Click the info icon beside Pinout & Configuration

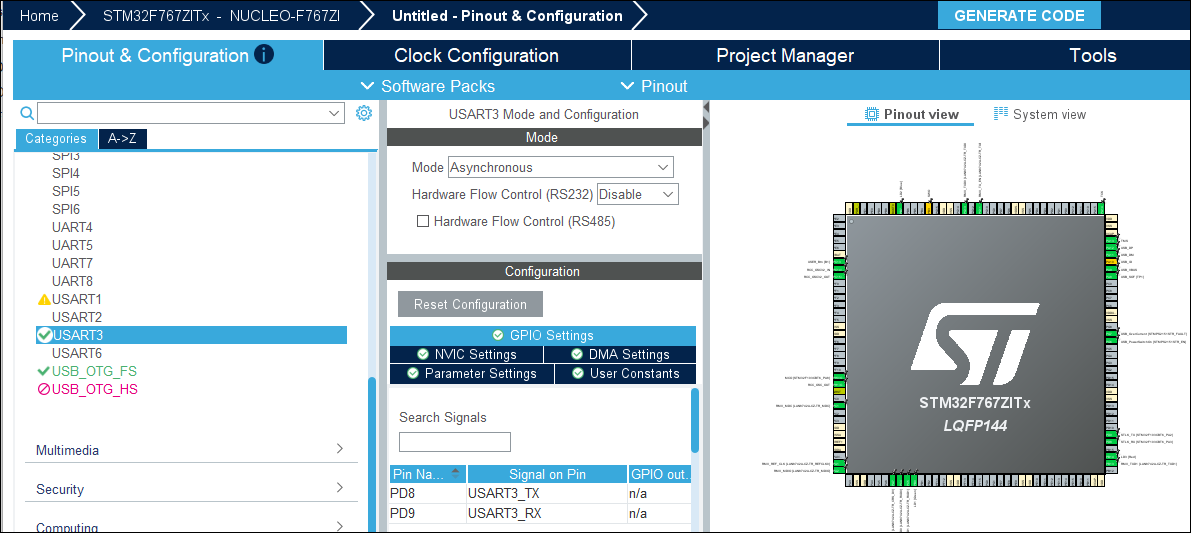(x=264, y=55)
